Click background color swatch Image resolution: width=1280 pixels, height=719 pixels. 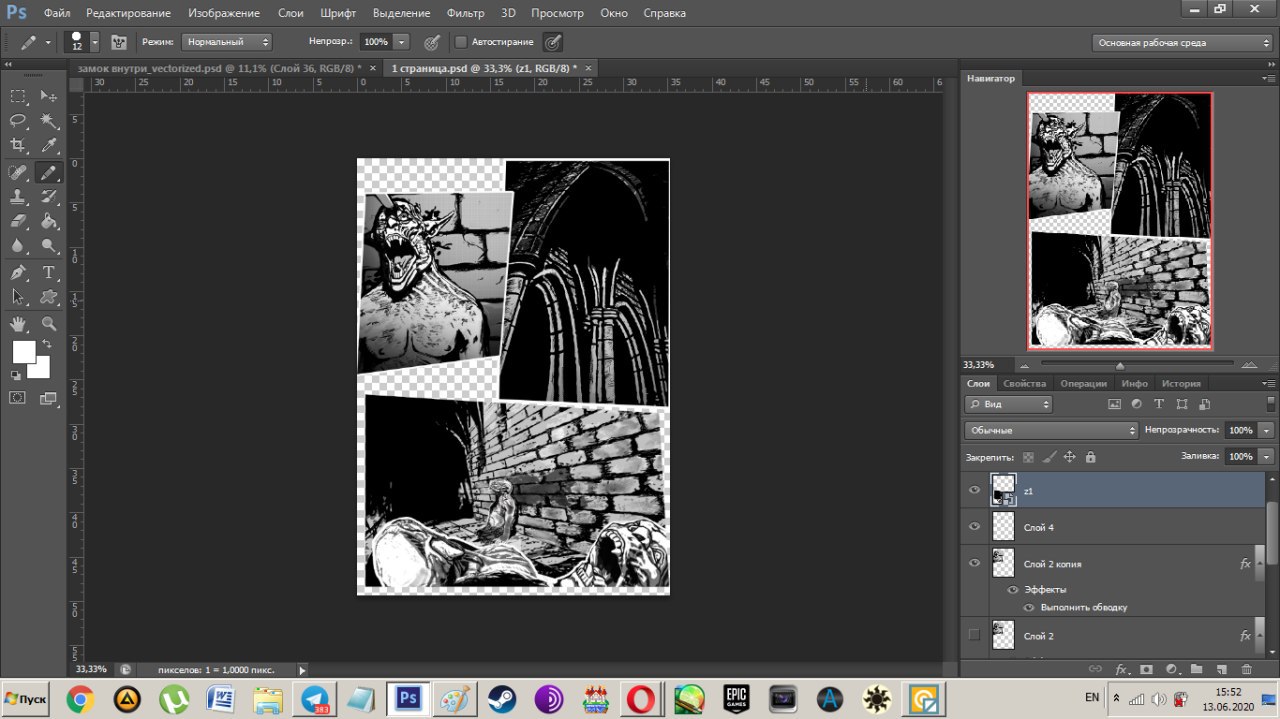(41, 370)
